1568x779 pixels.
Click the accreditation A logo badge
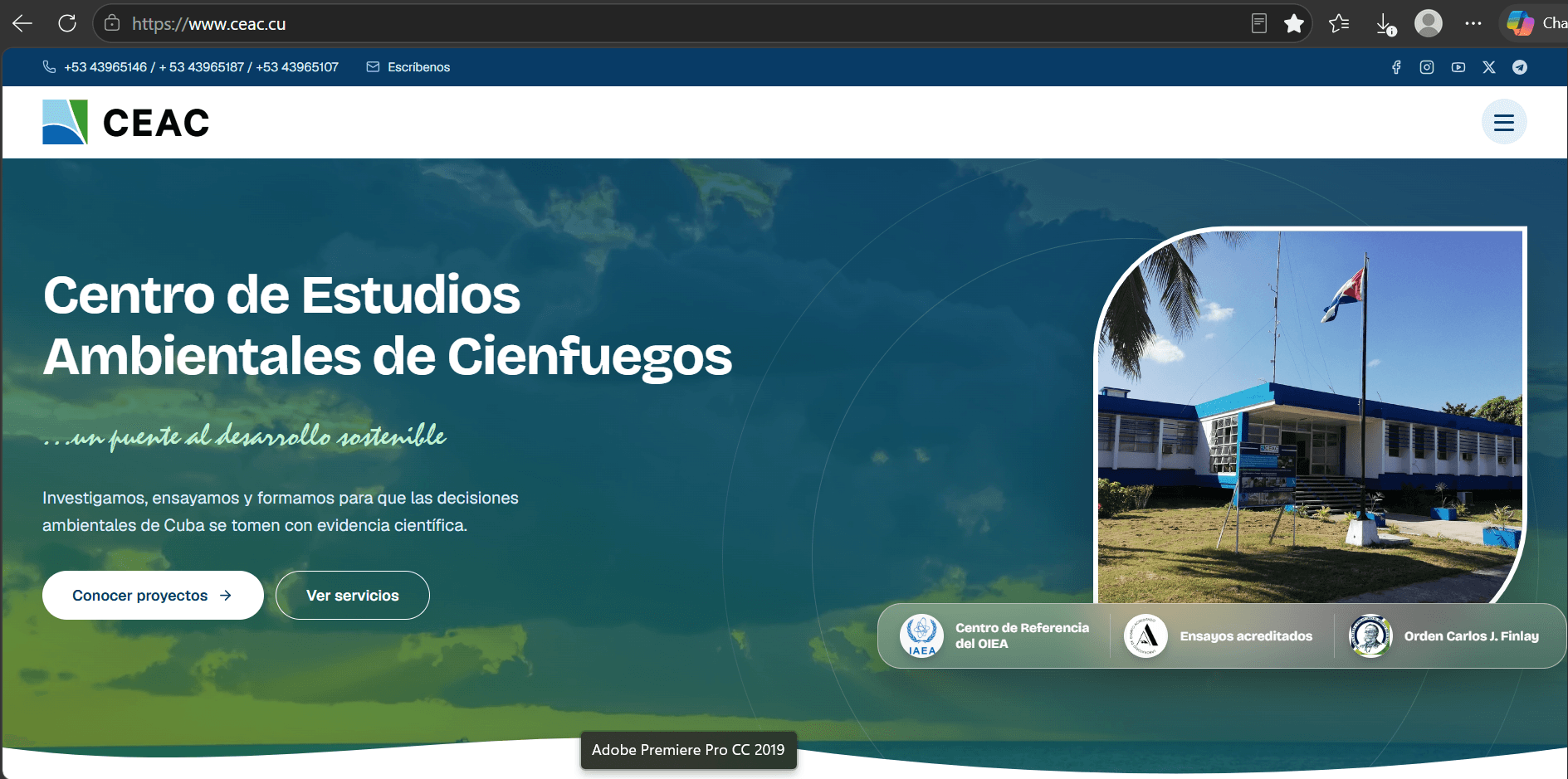(x=1145, y=635)
